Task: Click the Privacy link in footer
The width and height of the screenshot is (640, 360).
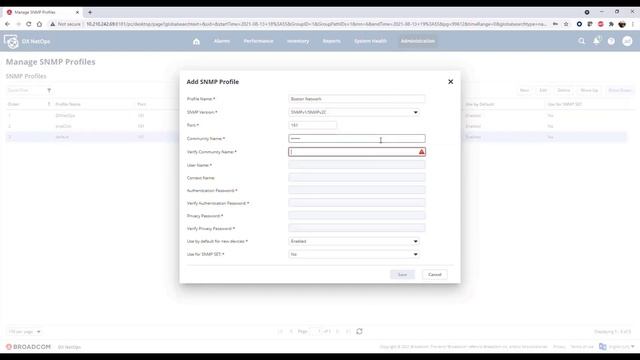Action: click(x=559, y=347)
